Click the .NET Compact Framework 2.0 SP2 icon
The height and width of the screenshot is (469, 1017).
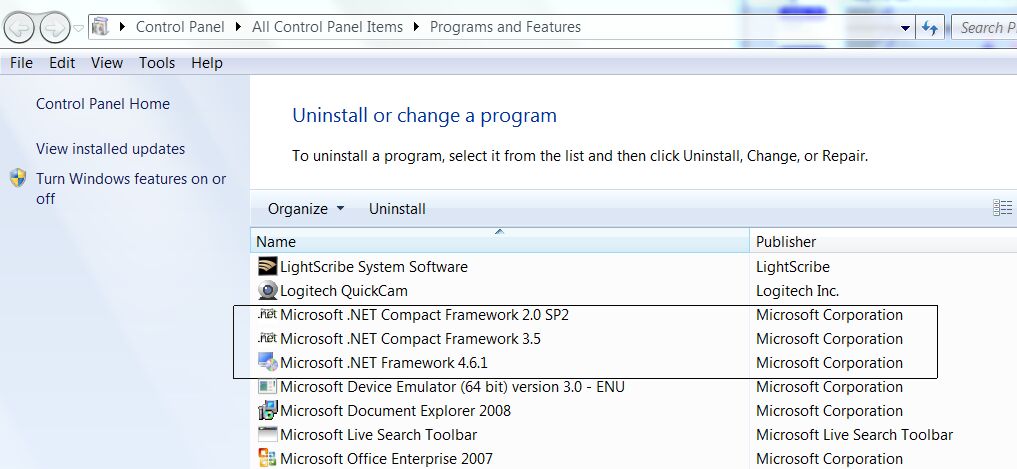pyautogui.click(x=267, y=315)
